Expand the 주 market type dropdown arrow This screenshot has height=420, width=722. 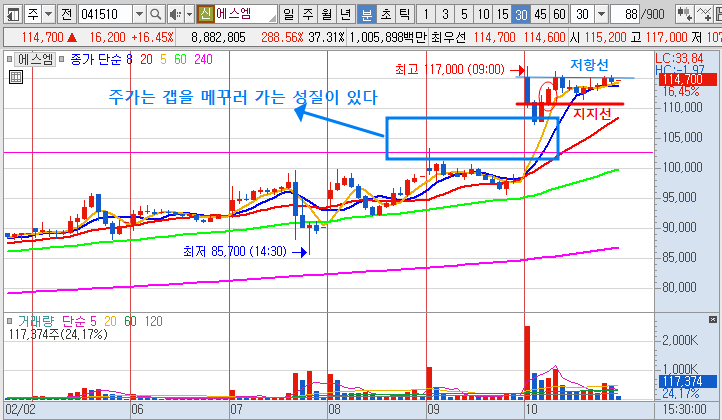pos(48,14)
